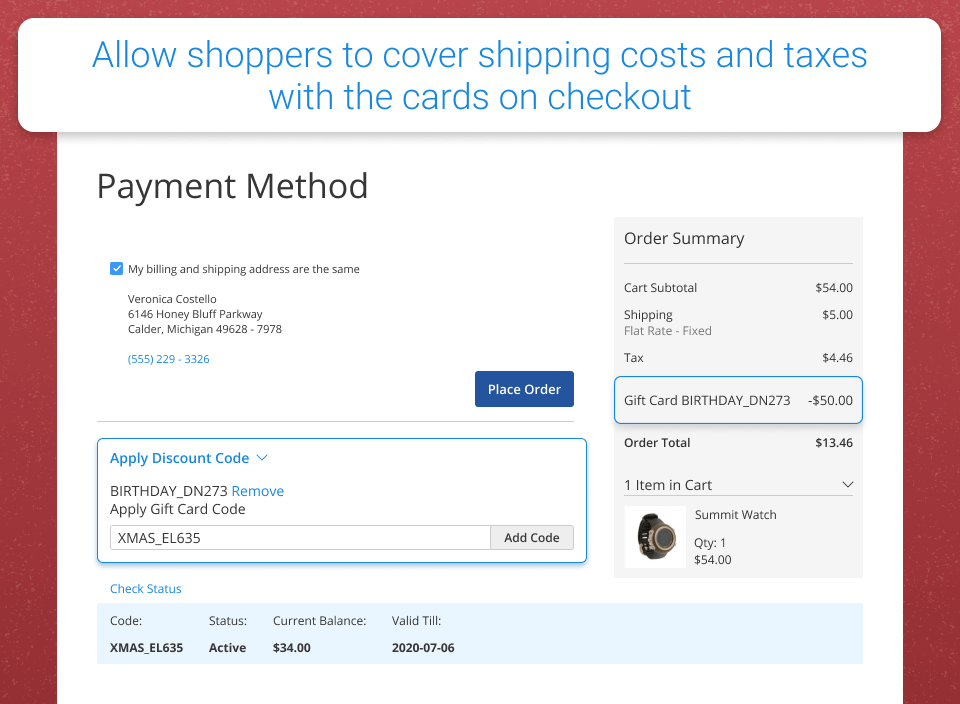Click the Gift Card BIRTHDAY_DN273 summary row
The height and width of the screenshot is (704, 960).
(x=738, y=400)
